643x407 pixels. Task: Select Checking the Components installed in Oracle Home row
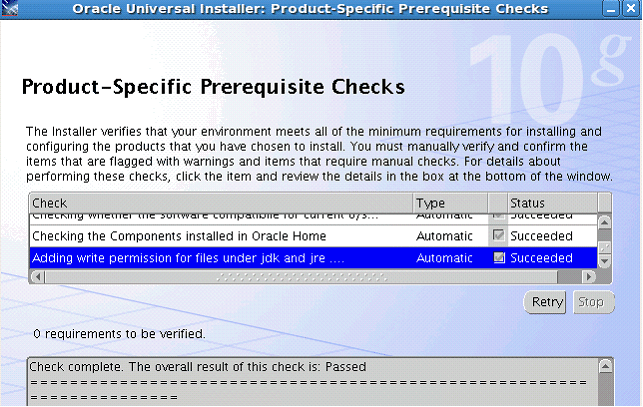tap(313, 236)
